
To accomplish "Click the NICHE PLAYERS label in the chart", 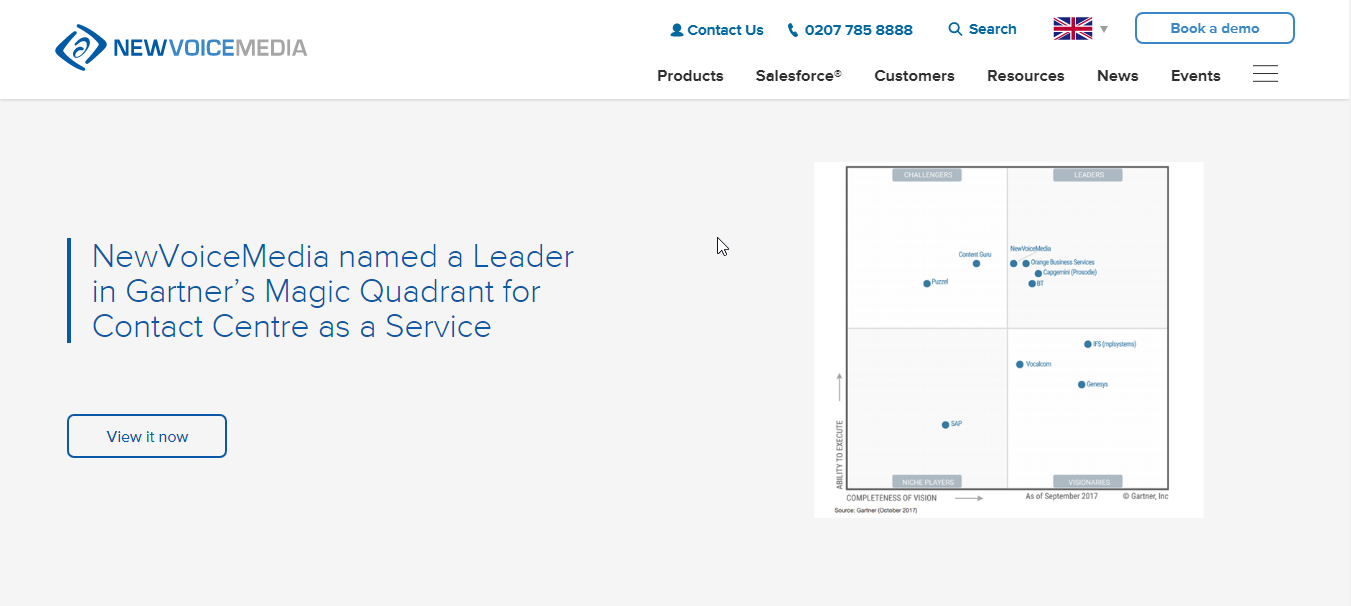I will pos(927,482).
